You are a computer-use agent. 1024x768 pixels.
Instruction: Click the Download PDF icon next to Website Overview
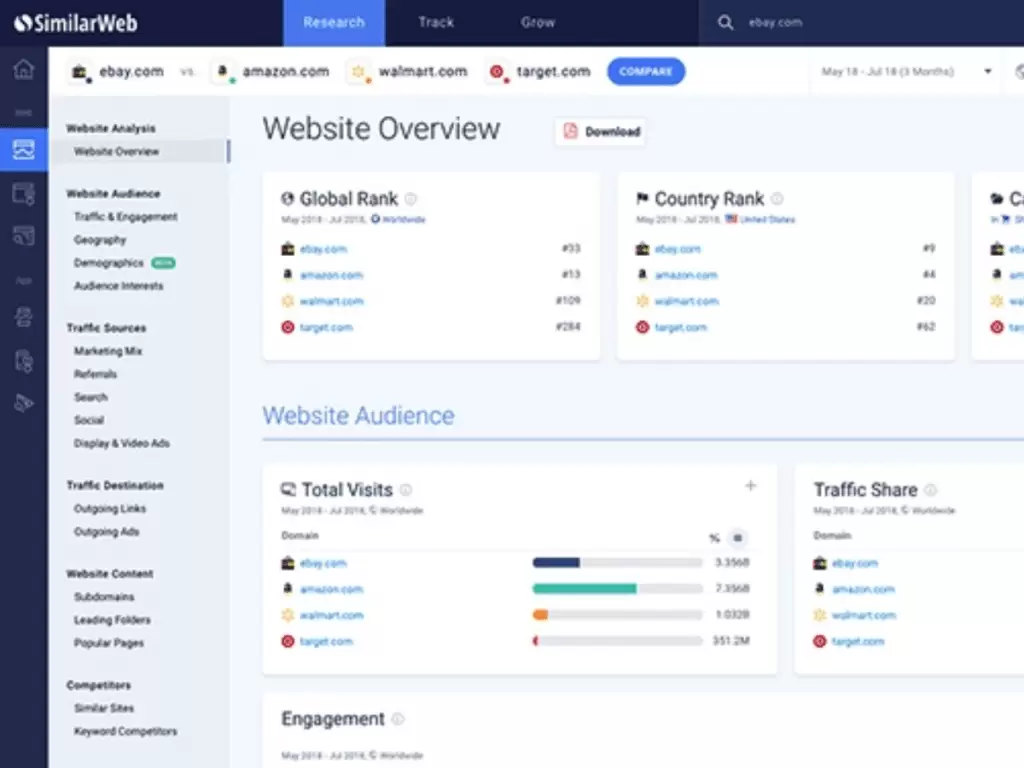coord(570,131)
